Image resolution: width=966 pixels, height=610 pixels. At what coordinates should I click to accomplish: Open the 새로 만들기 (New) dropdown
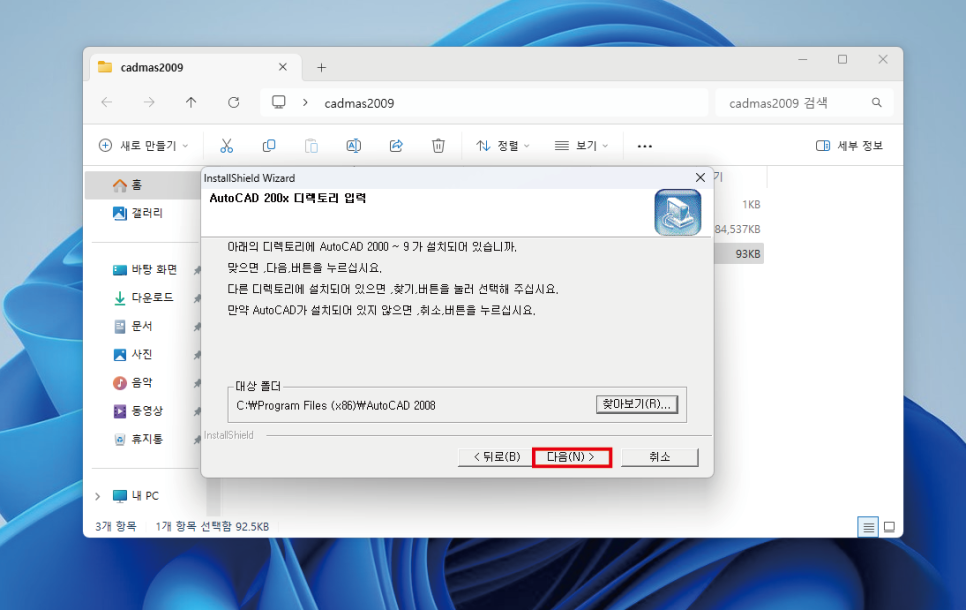143,146
